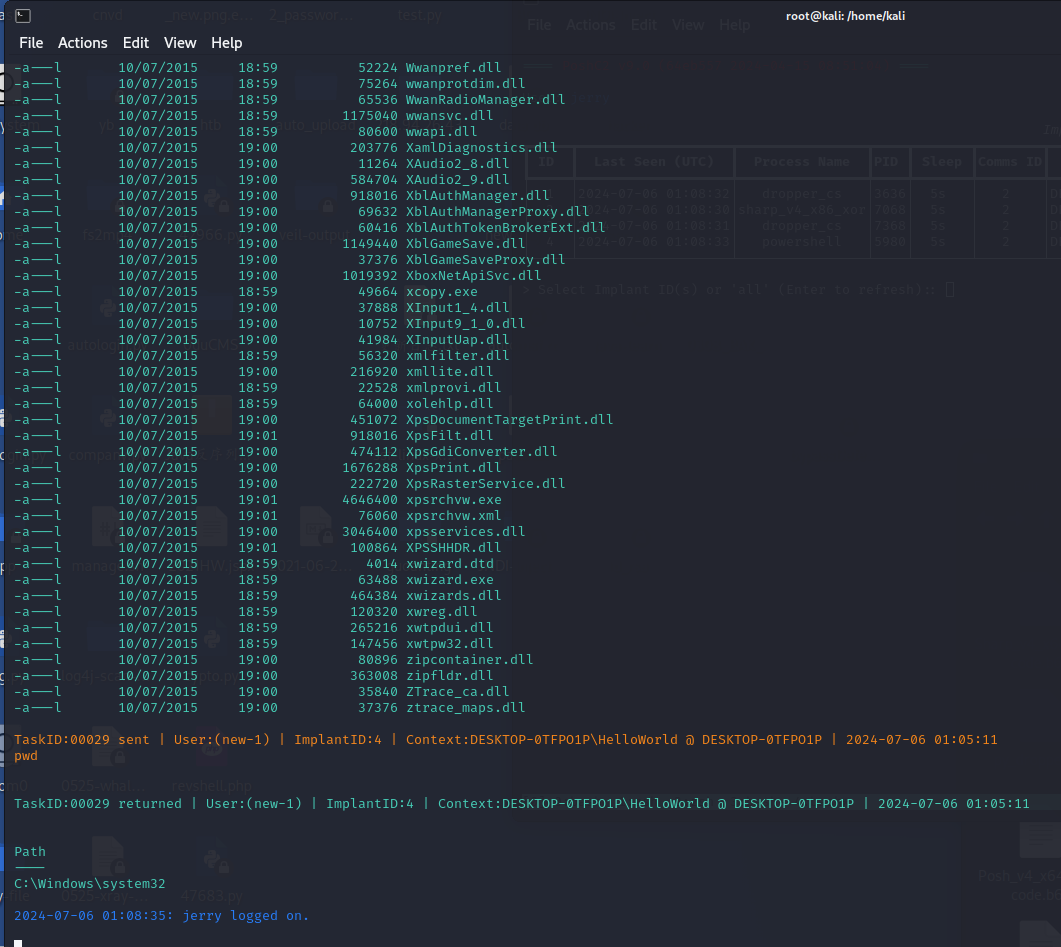Click the ztrace_maps.dll entry
Screen dimensions: 1061x947
(x=465, y=708)
